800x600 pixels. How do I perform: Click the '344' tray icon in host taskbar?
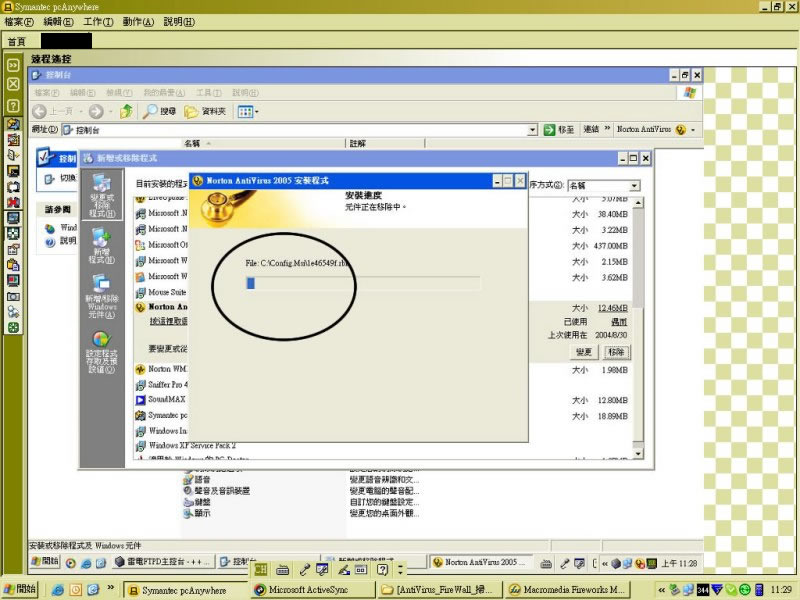tap(703, 590)
